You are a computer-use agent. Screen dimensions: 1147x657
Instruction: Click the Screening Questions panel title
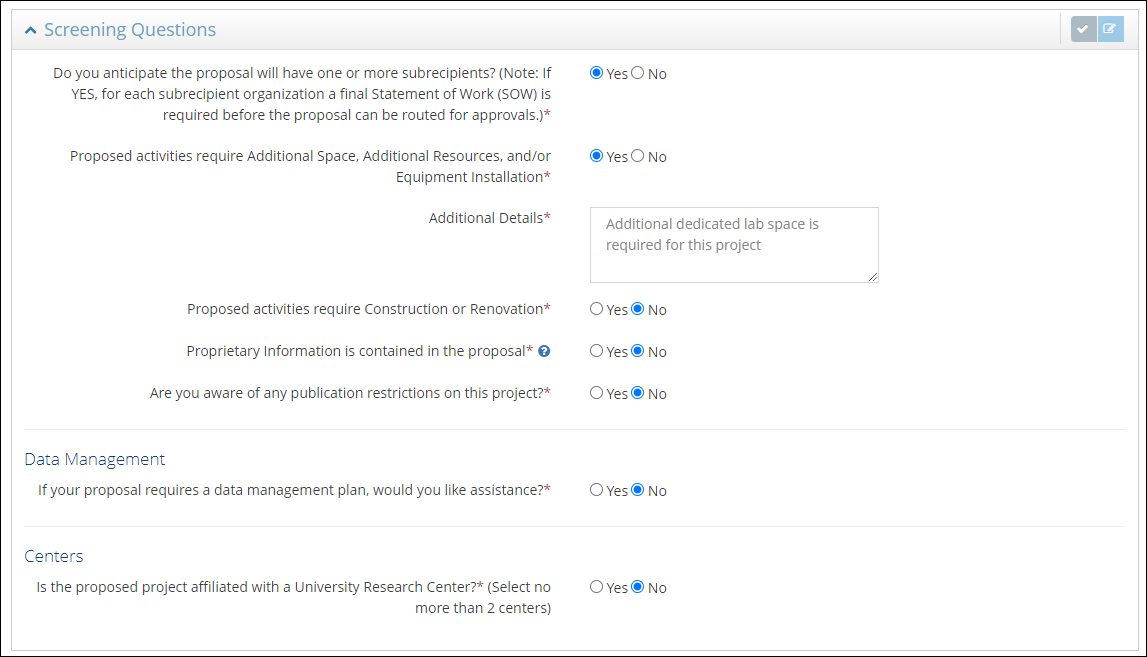[x=130, y=30]
